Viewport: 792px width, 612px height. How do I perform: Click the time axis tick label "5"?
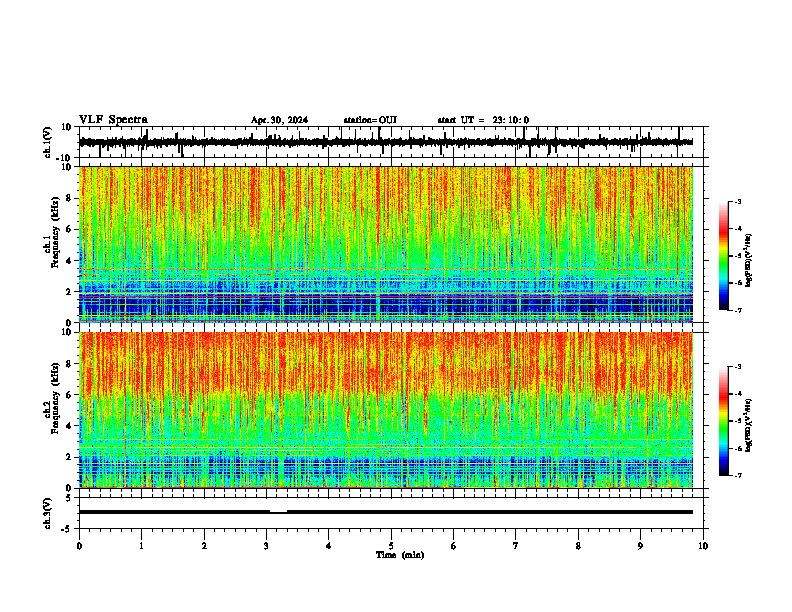click(x=391, y=546)
